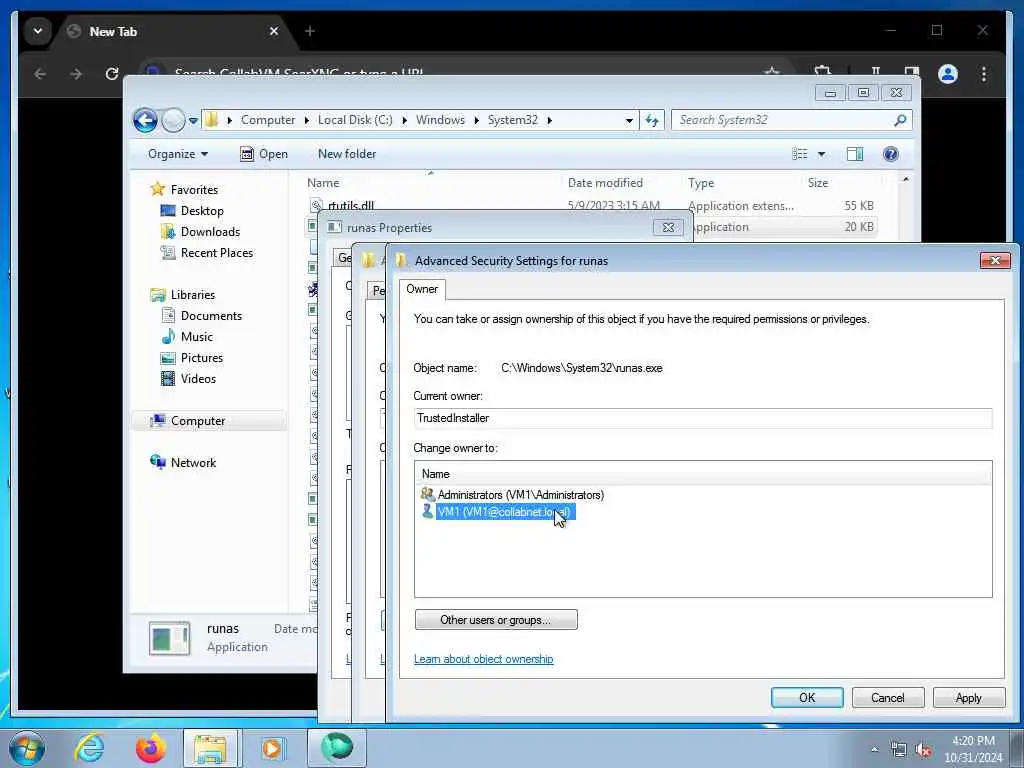
Task: Launch Firefox from taskbar
Action: pos(150,748)
